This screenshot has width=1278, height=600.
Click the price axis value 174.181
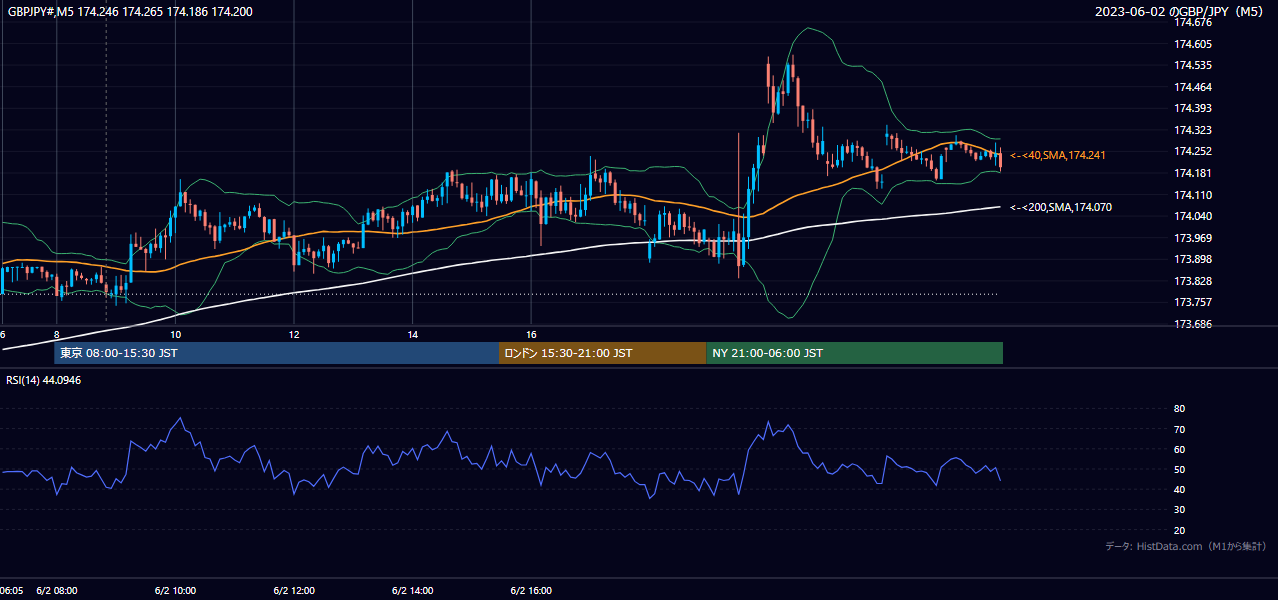pos(1193,174)
